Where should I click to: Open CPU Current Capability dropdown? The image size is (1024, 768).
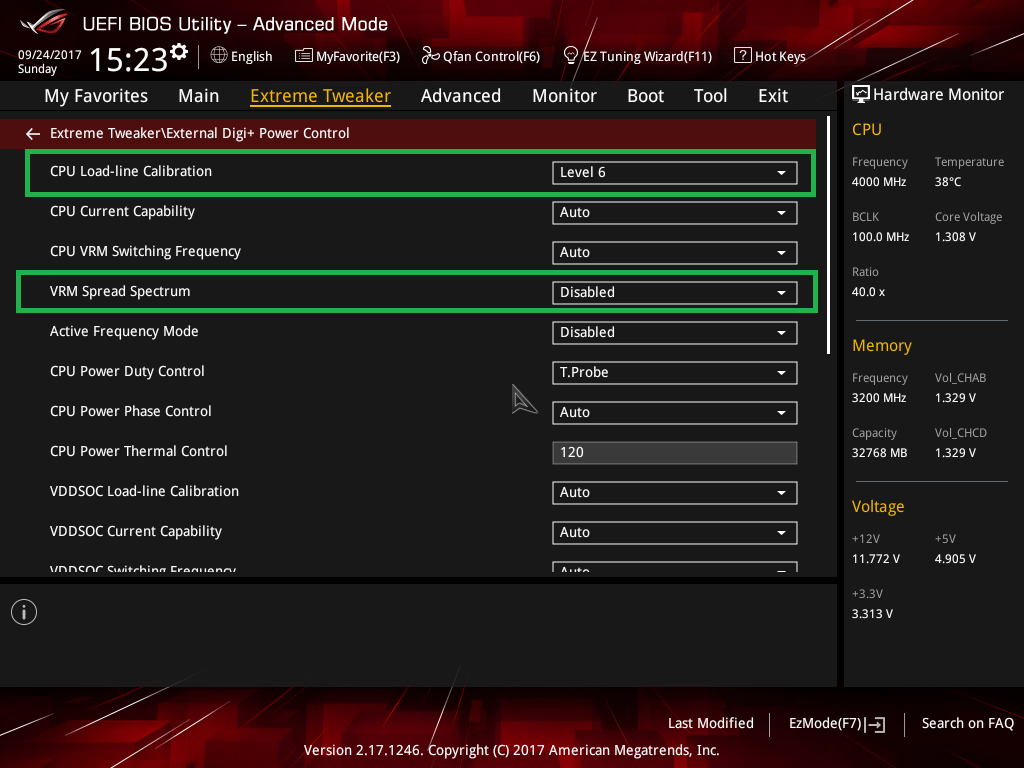coord(675,212)
